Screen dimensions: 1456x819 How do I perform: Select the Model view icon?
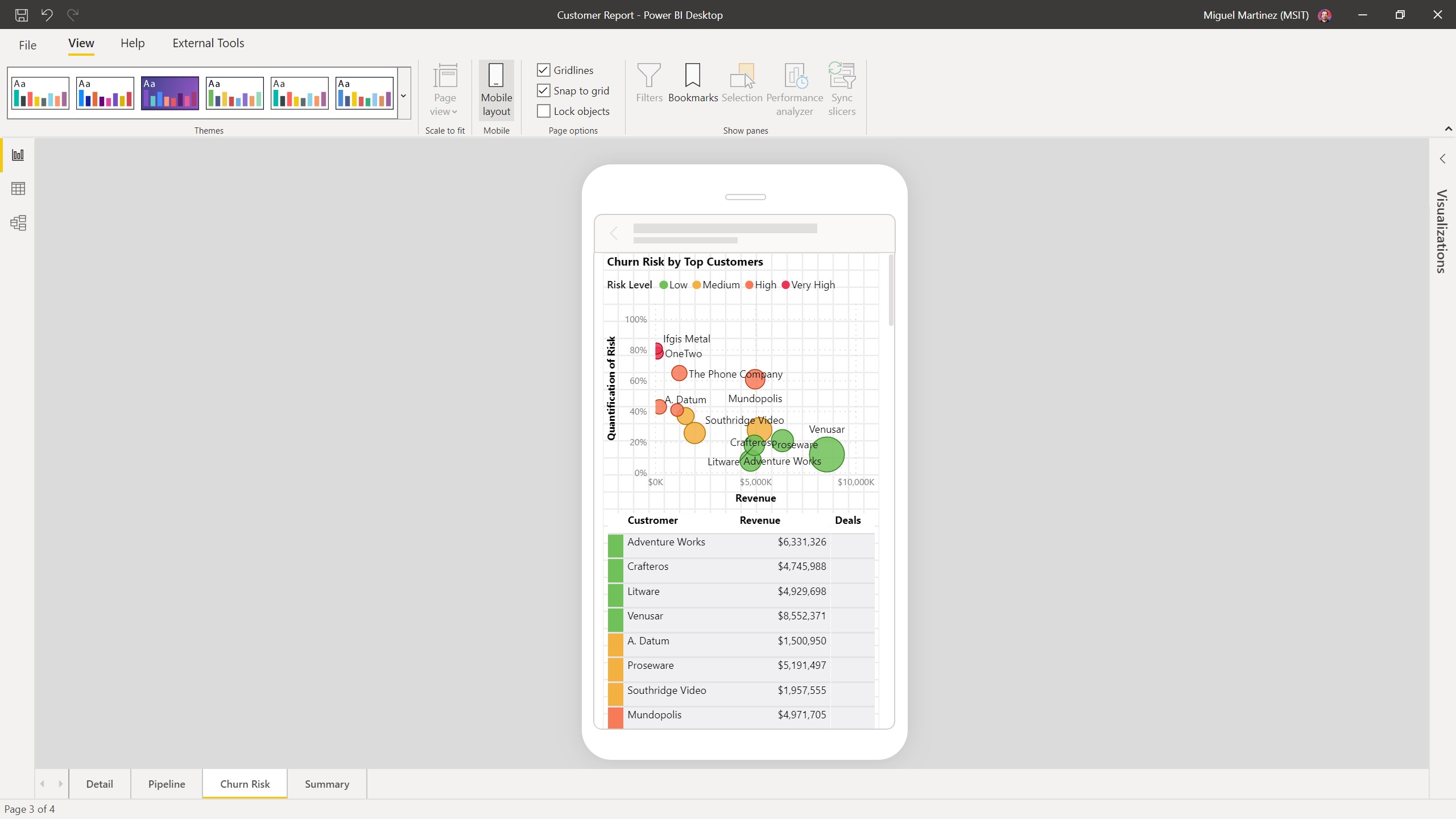coord(18,222)
